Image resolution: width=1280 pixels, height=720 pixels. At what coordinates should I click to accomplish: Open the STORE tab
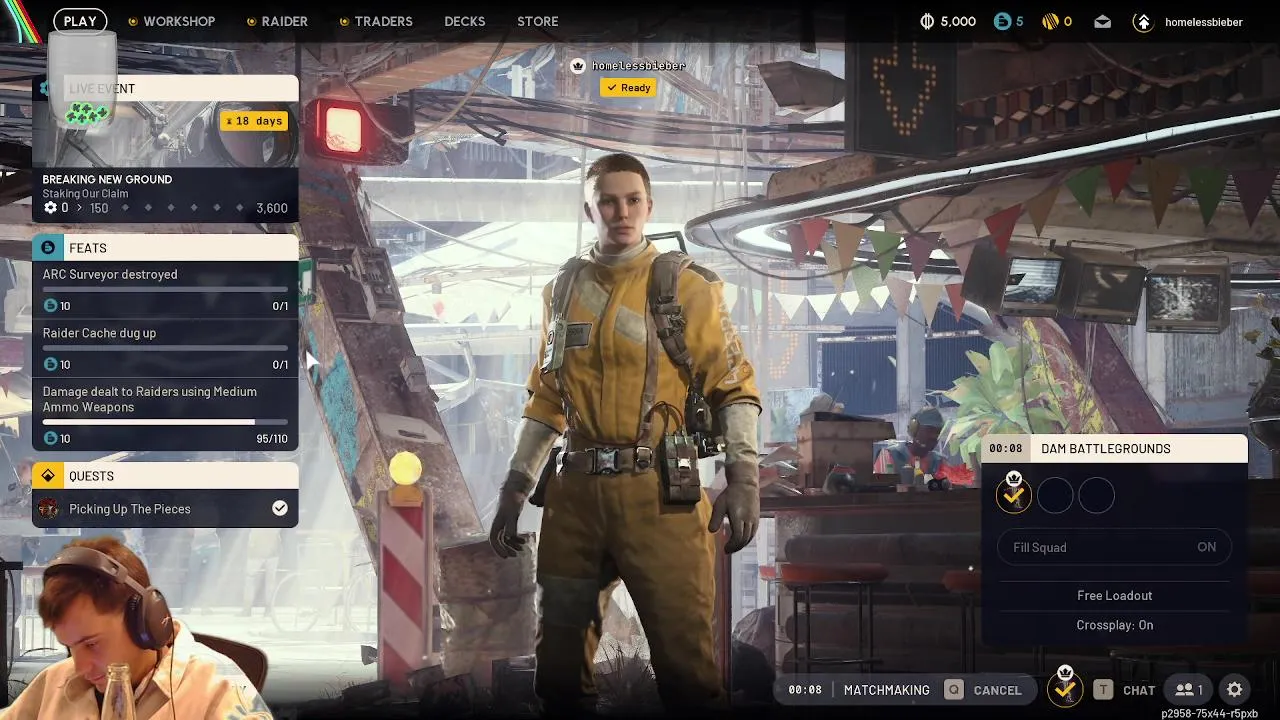click(538, 21)
